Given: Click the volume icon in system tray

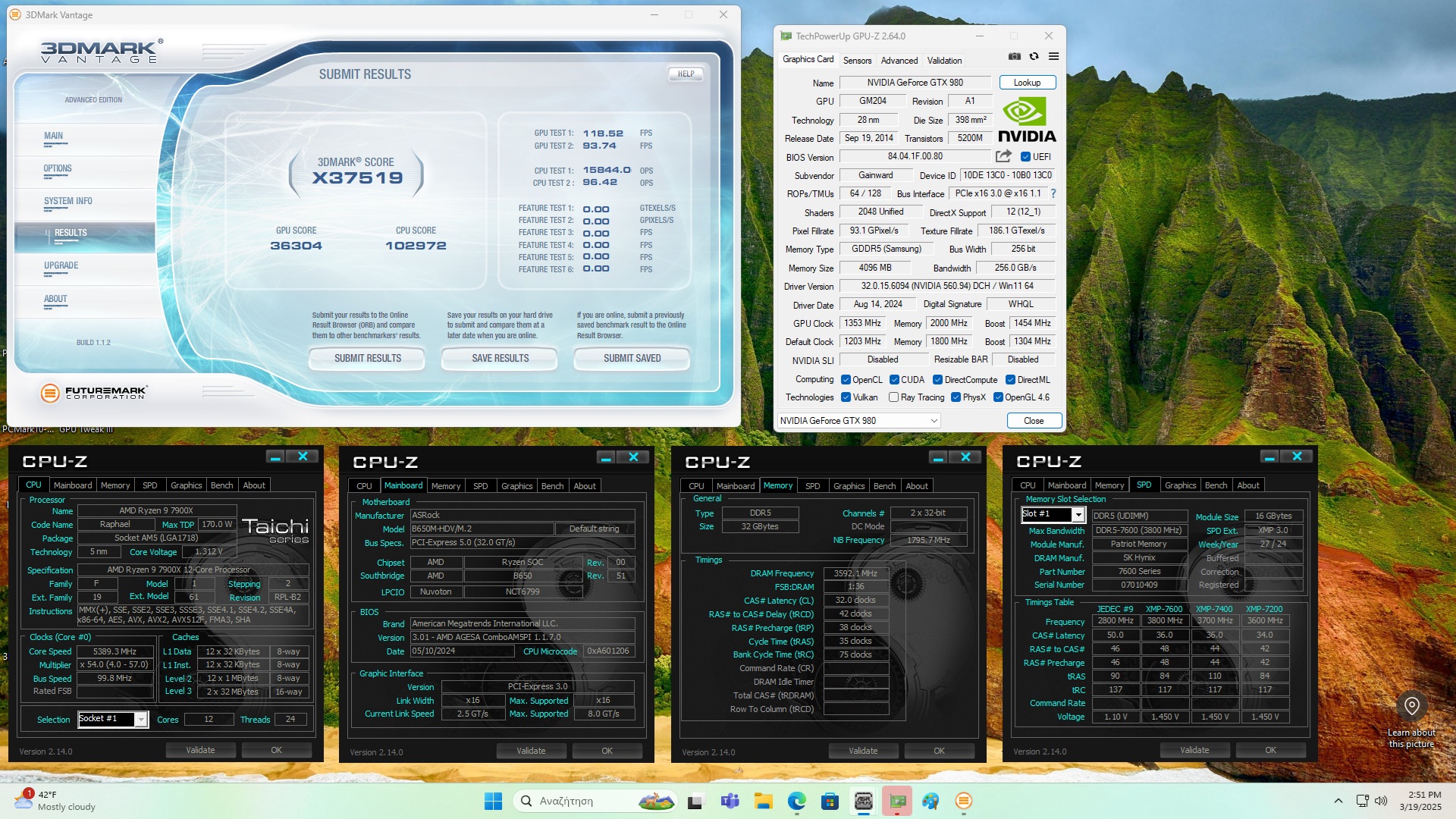Looking at the screenshot, I should click(1380, 801).
